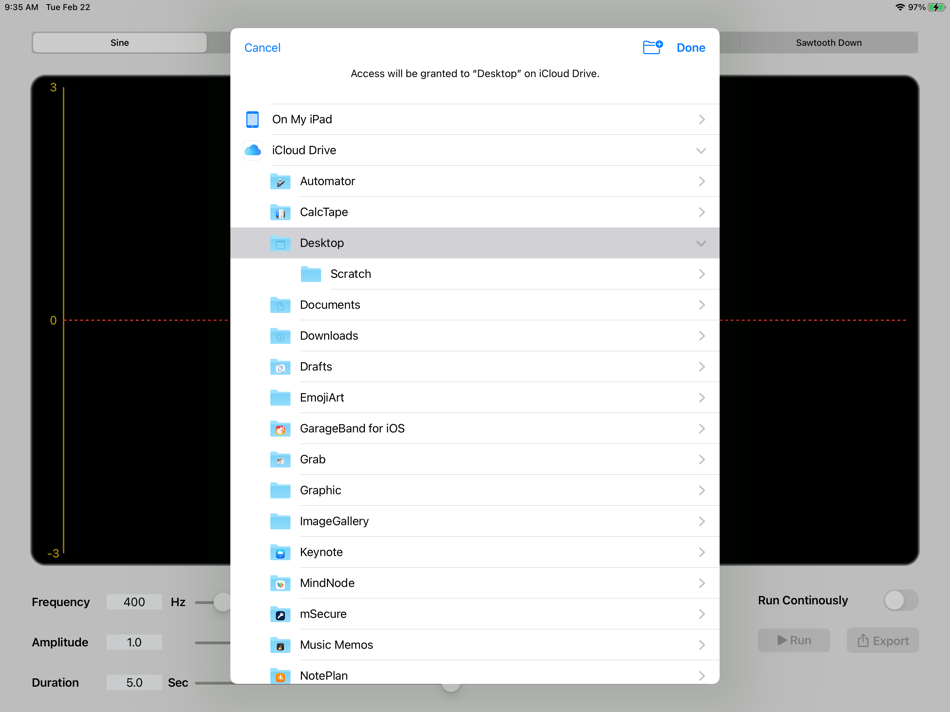The image size is (950, 712).
Task: Open the Automator folder icon
Action: tap(280, 181)
